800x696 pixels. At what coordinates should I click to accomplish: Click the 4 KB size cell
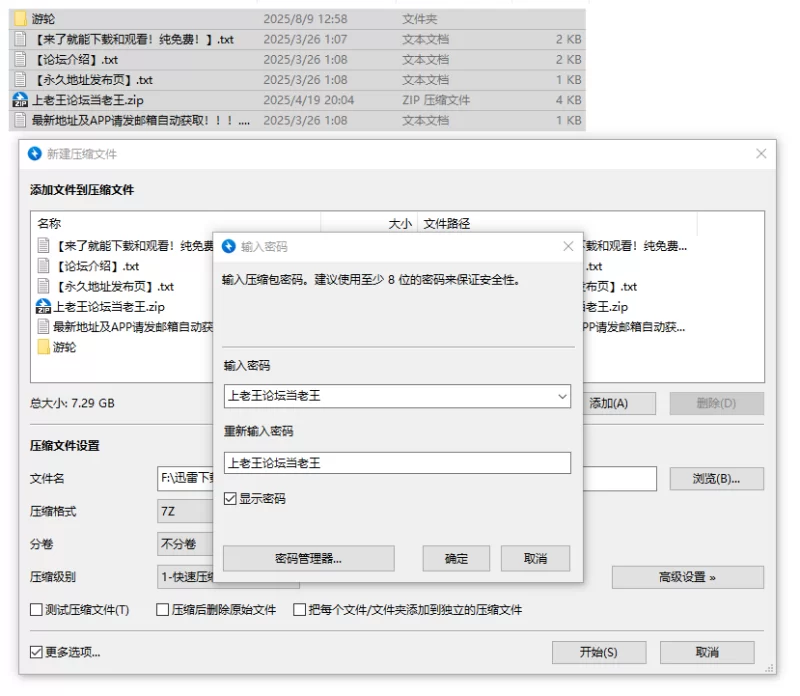click(x=568, y=100)
